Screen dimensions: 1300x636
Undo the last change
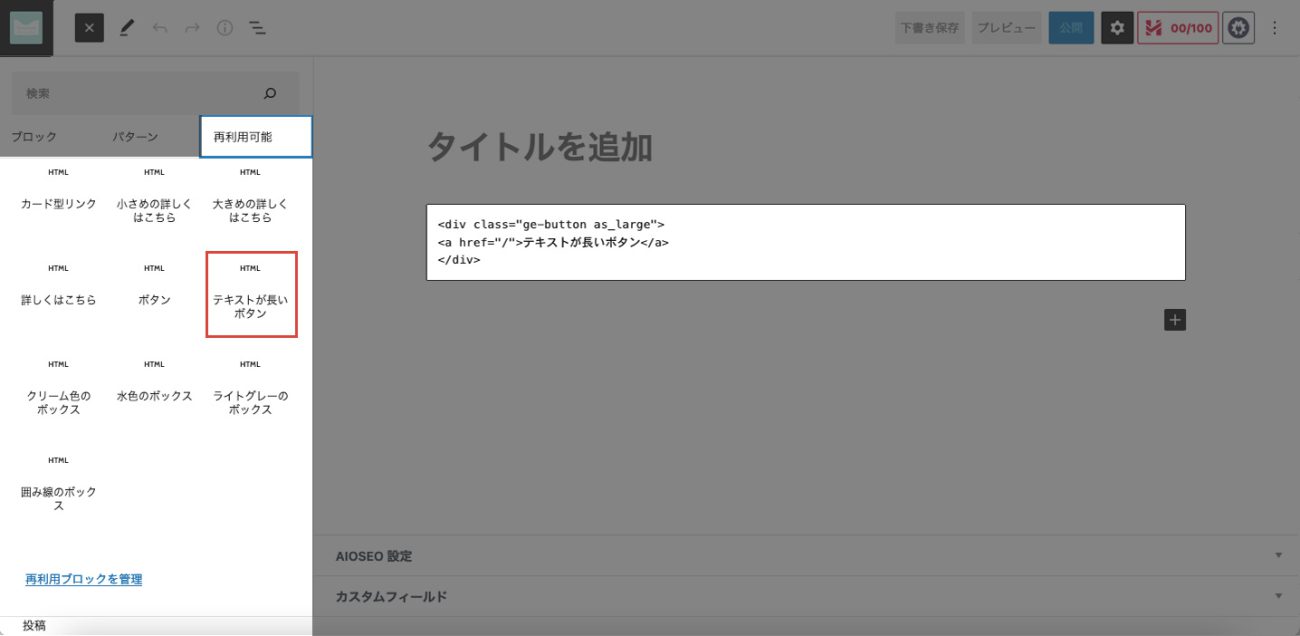(x=160, y=28)
